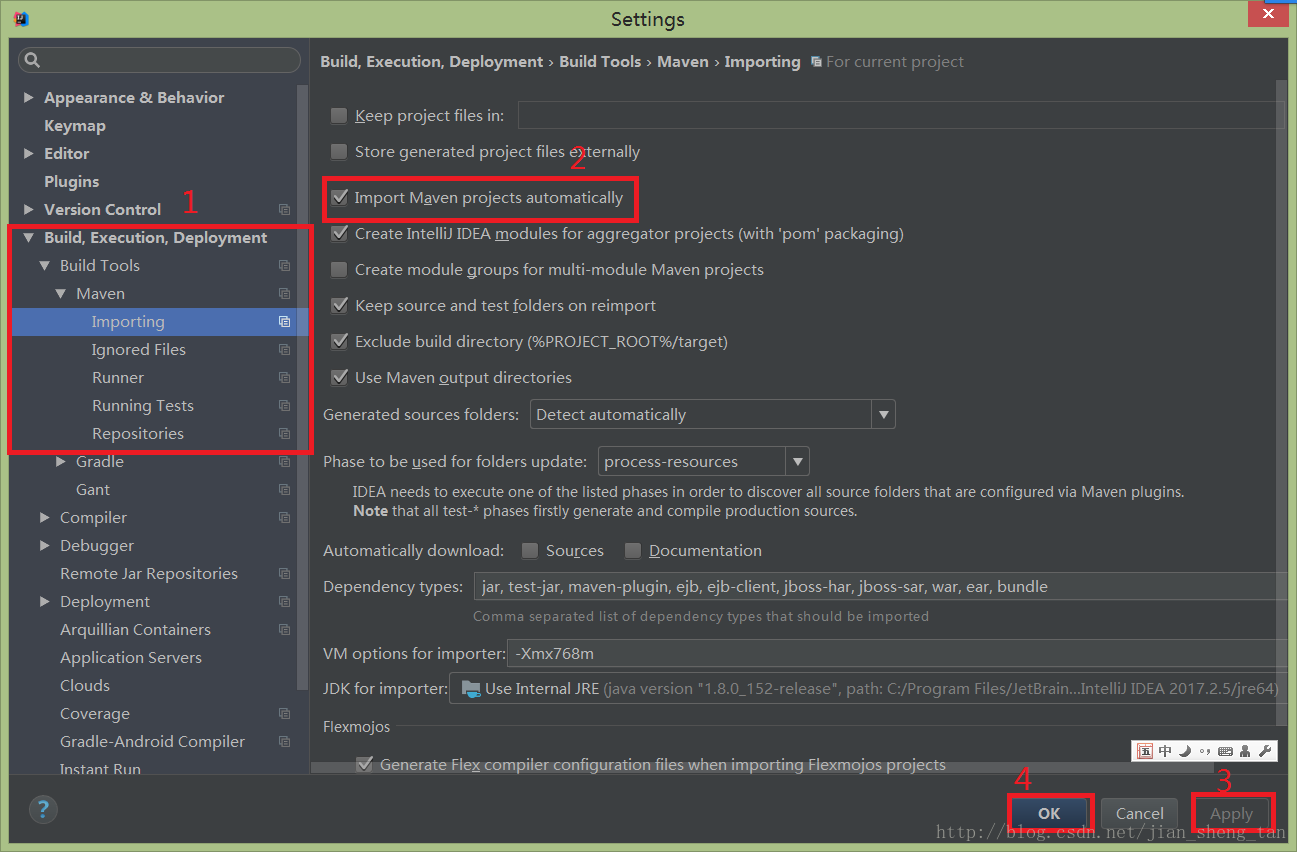Click project-level icon beside Build Tools
The height and width of the screenshot is (852, 1297).
284,266
